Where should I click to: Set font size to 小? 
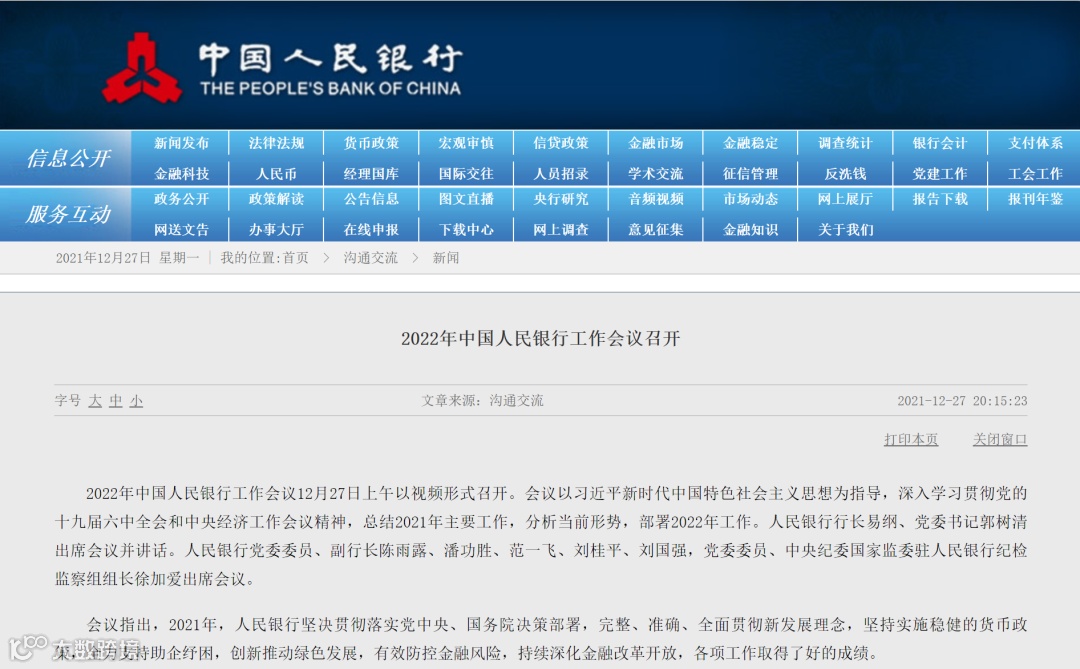coord(136,401)
